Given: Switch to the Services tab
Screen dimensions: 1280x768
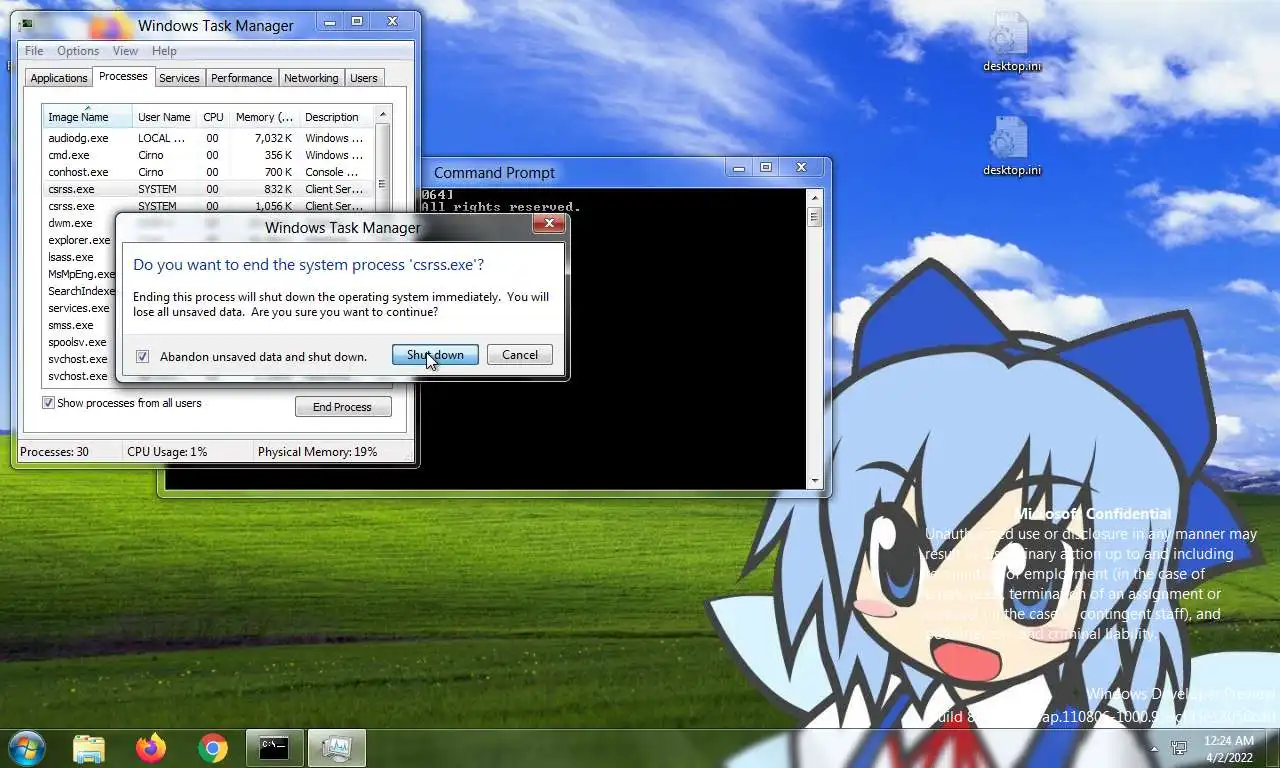Looking at the screenshot, I should tap(180, 78).
